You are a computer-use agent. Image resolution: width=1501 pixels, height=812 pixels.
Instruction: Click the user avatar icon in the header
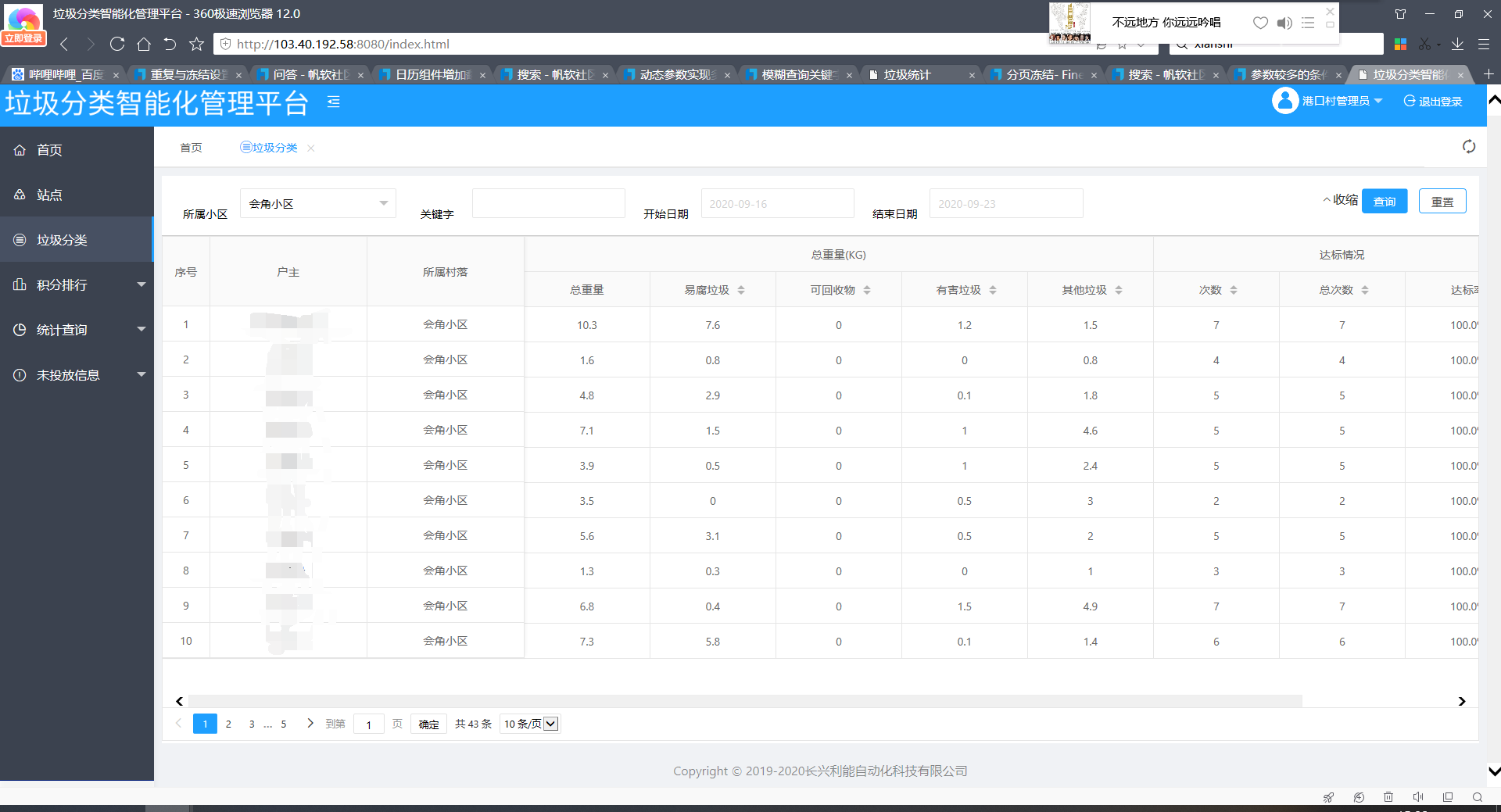pyautogui.click(x=1284, y=101)
